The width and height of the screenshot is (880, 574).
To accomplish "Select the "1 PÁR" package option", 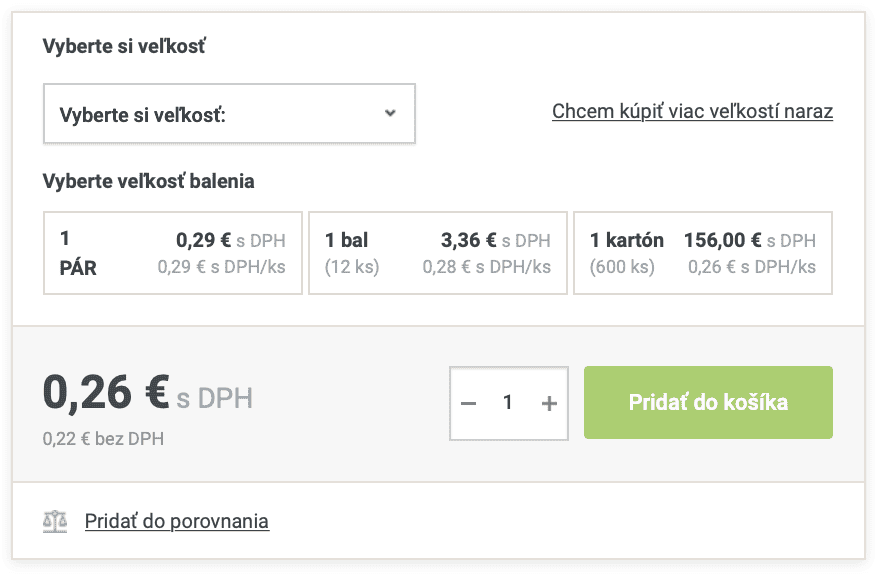I will (x=173, y=253).
